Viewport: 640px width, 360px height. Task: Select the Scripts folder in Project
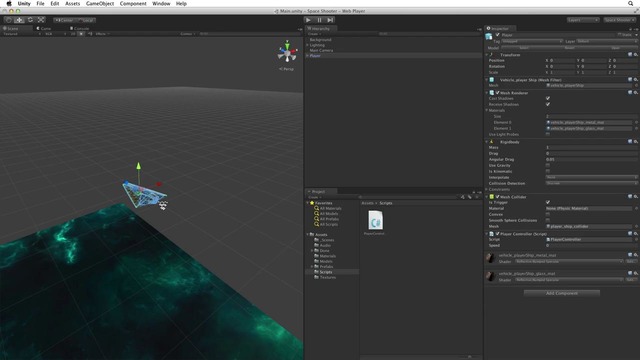[x=326, y=272]
